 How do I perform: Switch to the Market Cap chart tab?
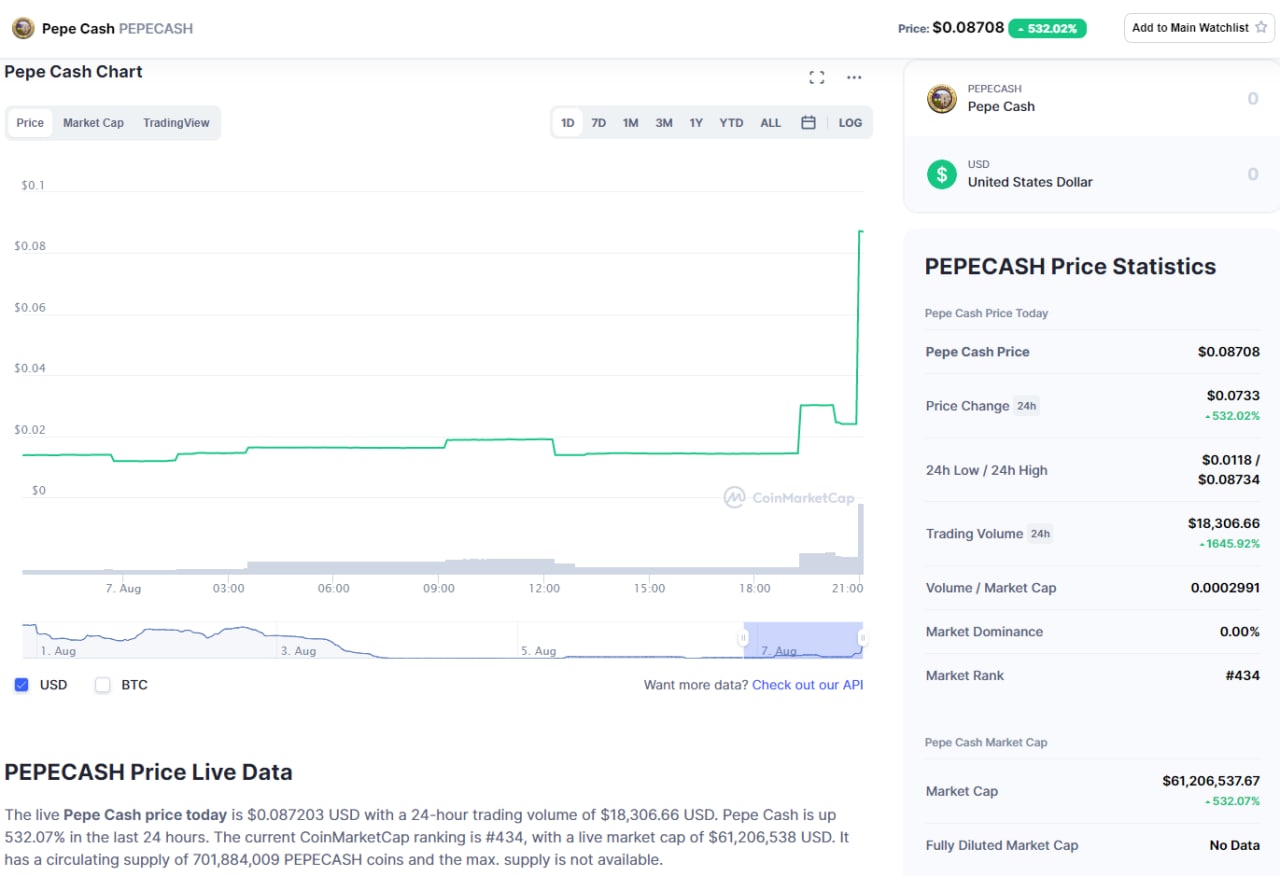click(93, 123)
